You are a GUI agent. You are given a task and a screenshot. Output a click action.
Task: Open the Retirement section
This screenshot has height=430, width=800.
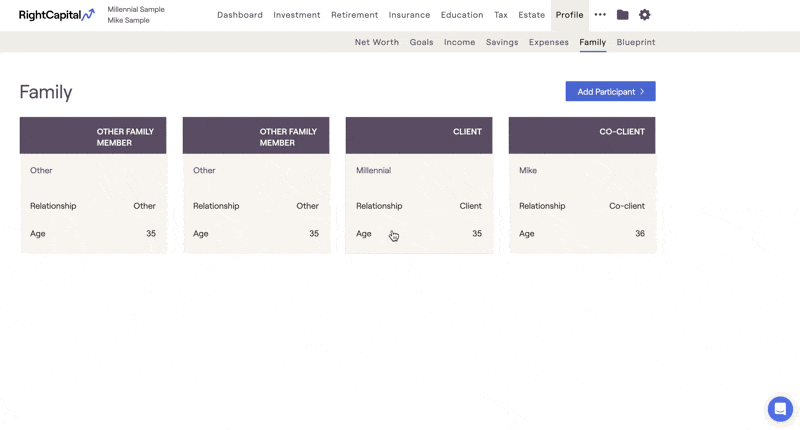click(x=355, y=15)
